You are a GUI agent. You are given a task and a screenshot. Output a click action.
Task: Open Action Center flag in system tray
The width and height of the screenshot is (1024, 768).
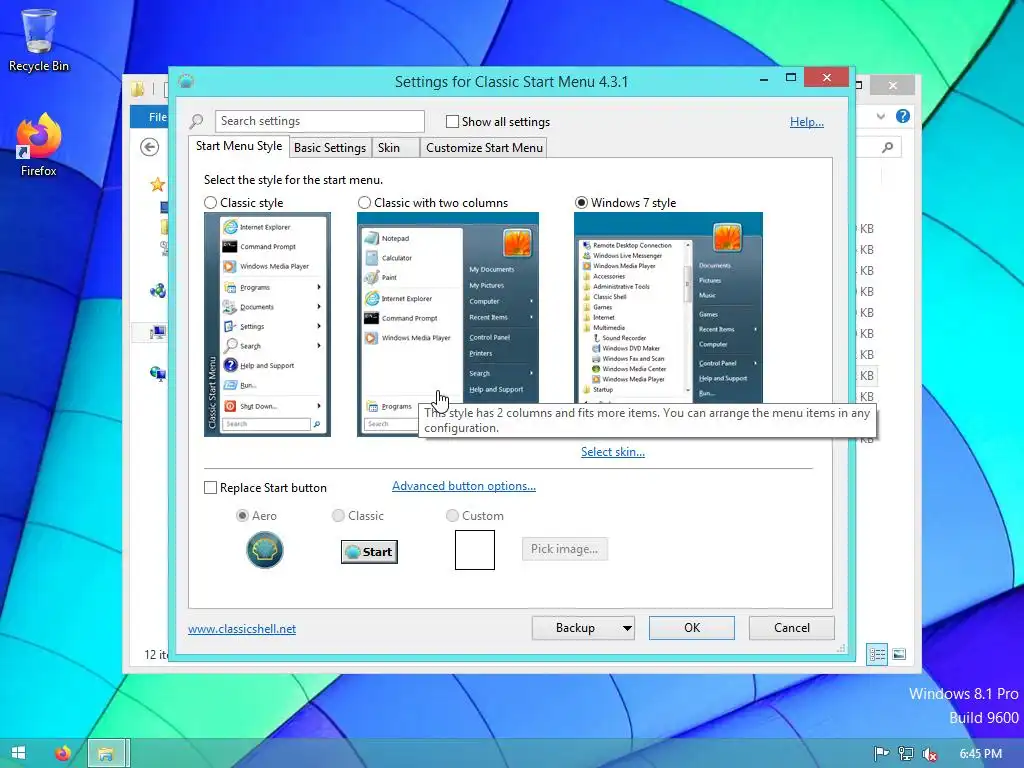click(x=881, y=754)
